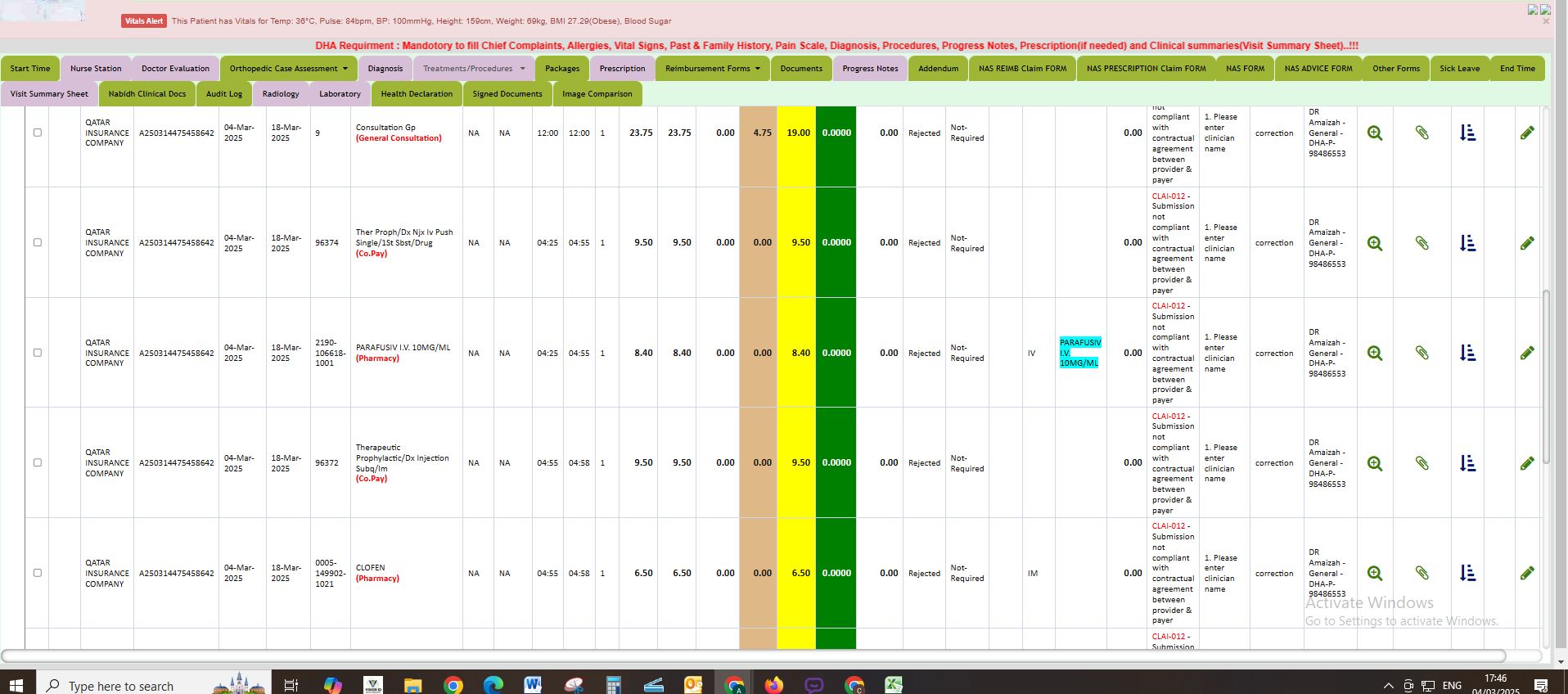Click the Sick Leave button

click(x=1459, y=69)
